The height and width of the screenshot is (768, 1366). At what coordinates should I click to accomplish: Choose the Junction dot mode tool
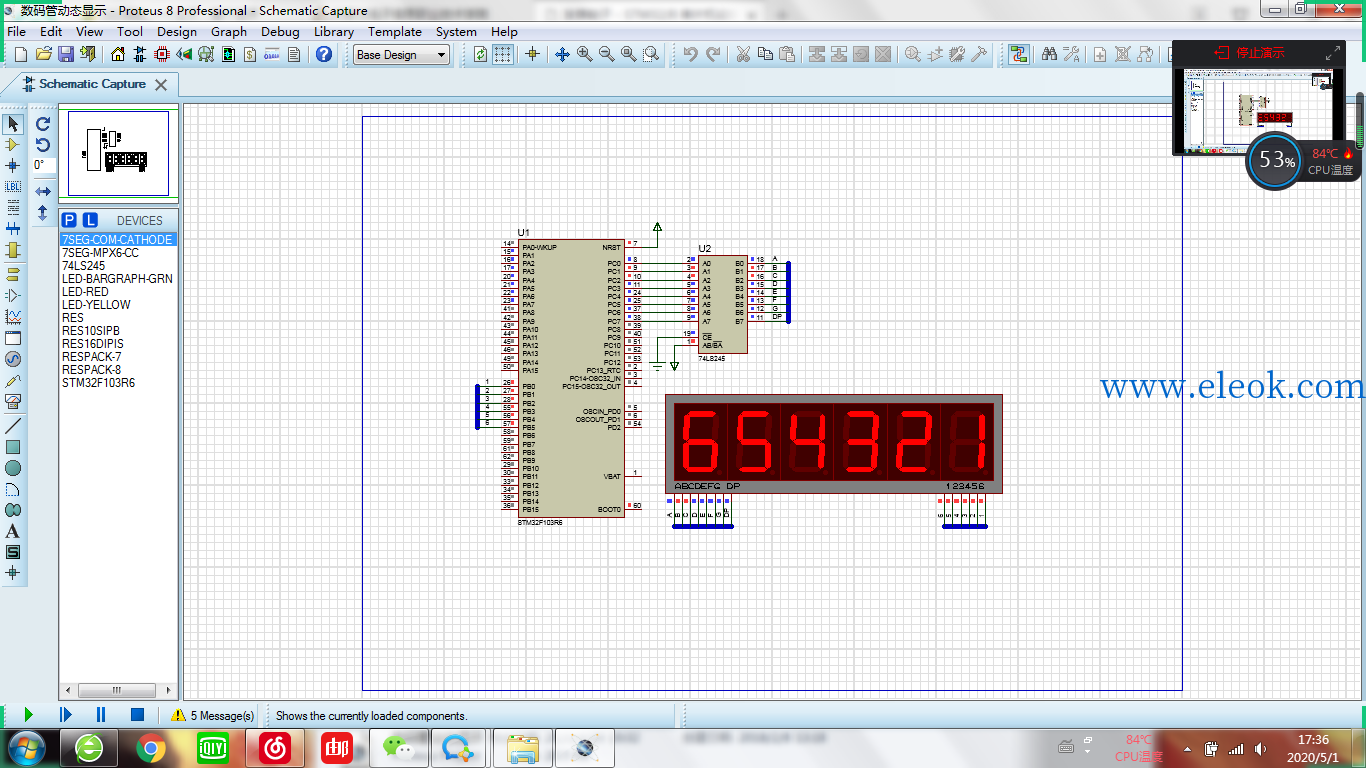[x=13, y=166]
